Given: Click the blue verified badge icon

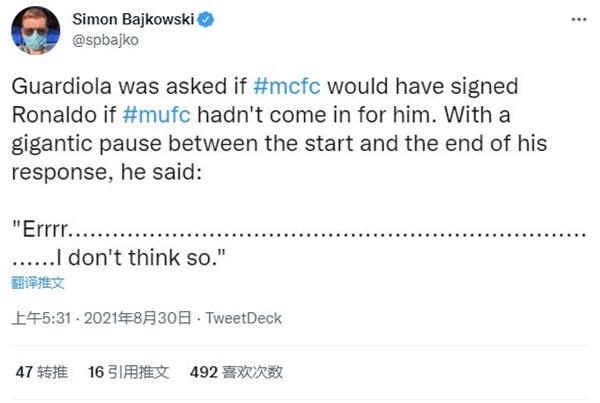Looking at the screenshot, I should 205,19.
